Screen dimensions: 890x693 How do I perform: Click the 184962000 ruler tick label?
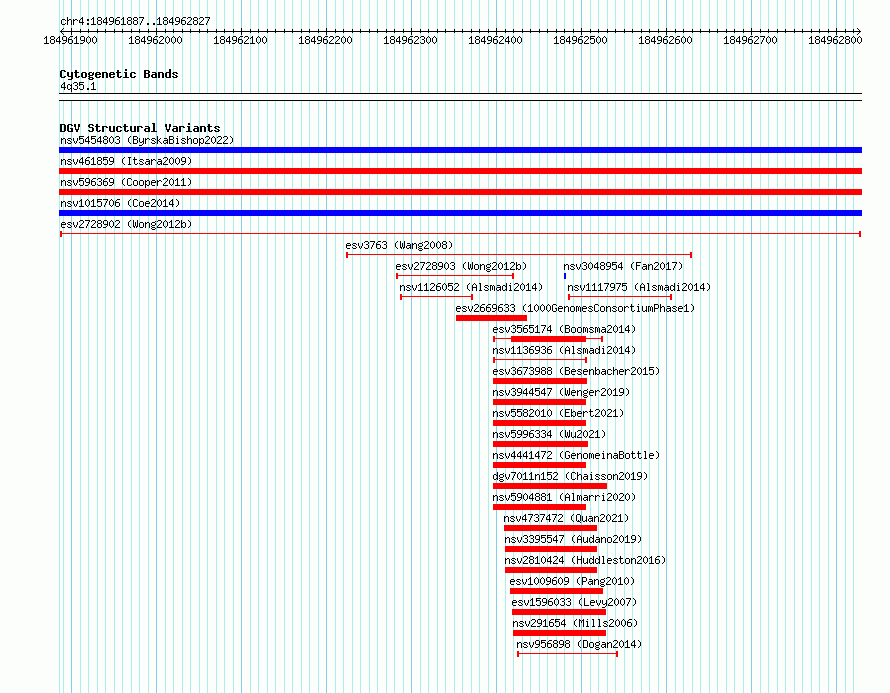click(x=155, y=40)
